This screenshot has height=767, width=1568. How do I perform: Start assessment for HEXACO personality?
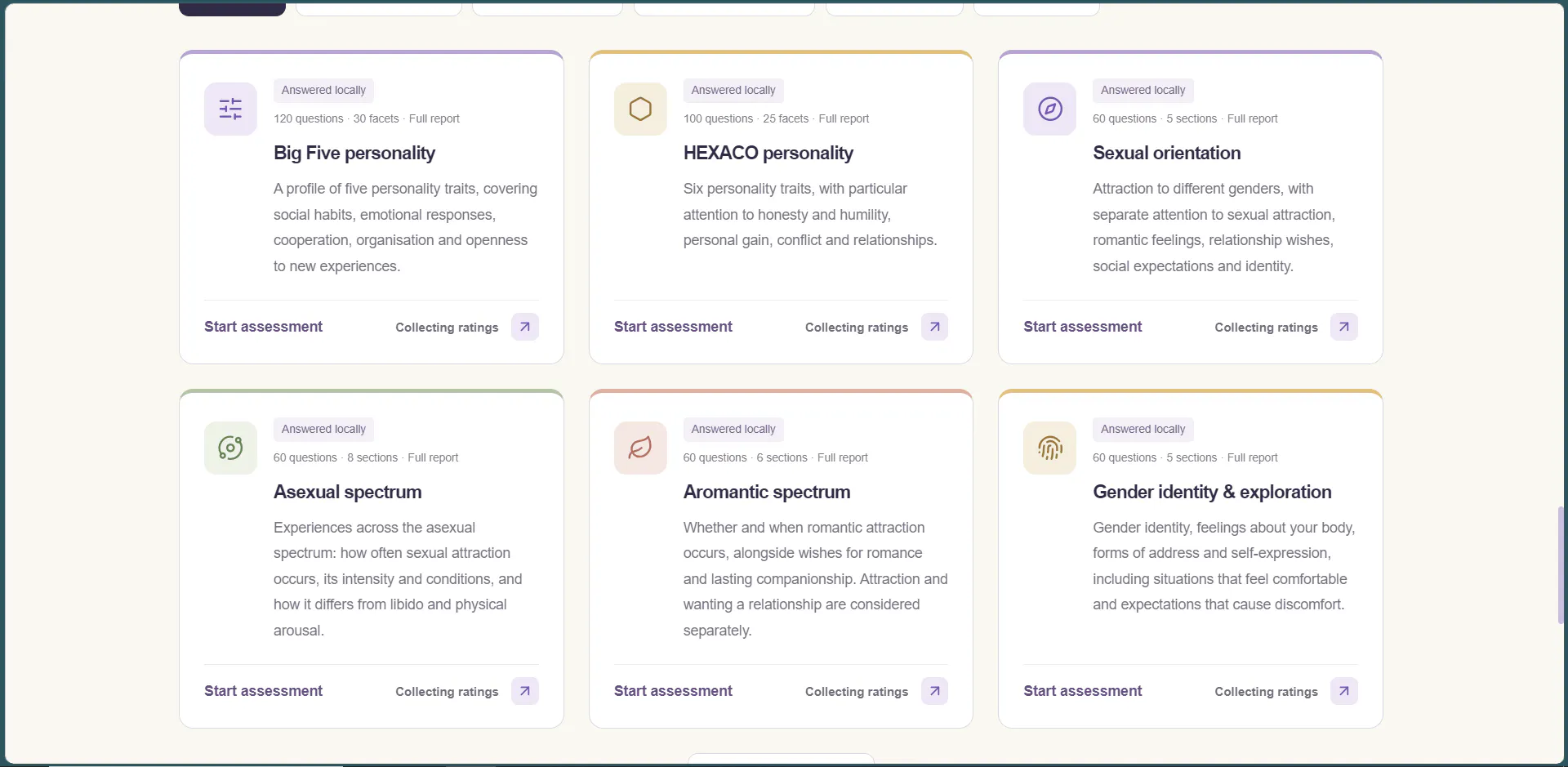(673, 327)
